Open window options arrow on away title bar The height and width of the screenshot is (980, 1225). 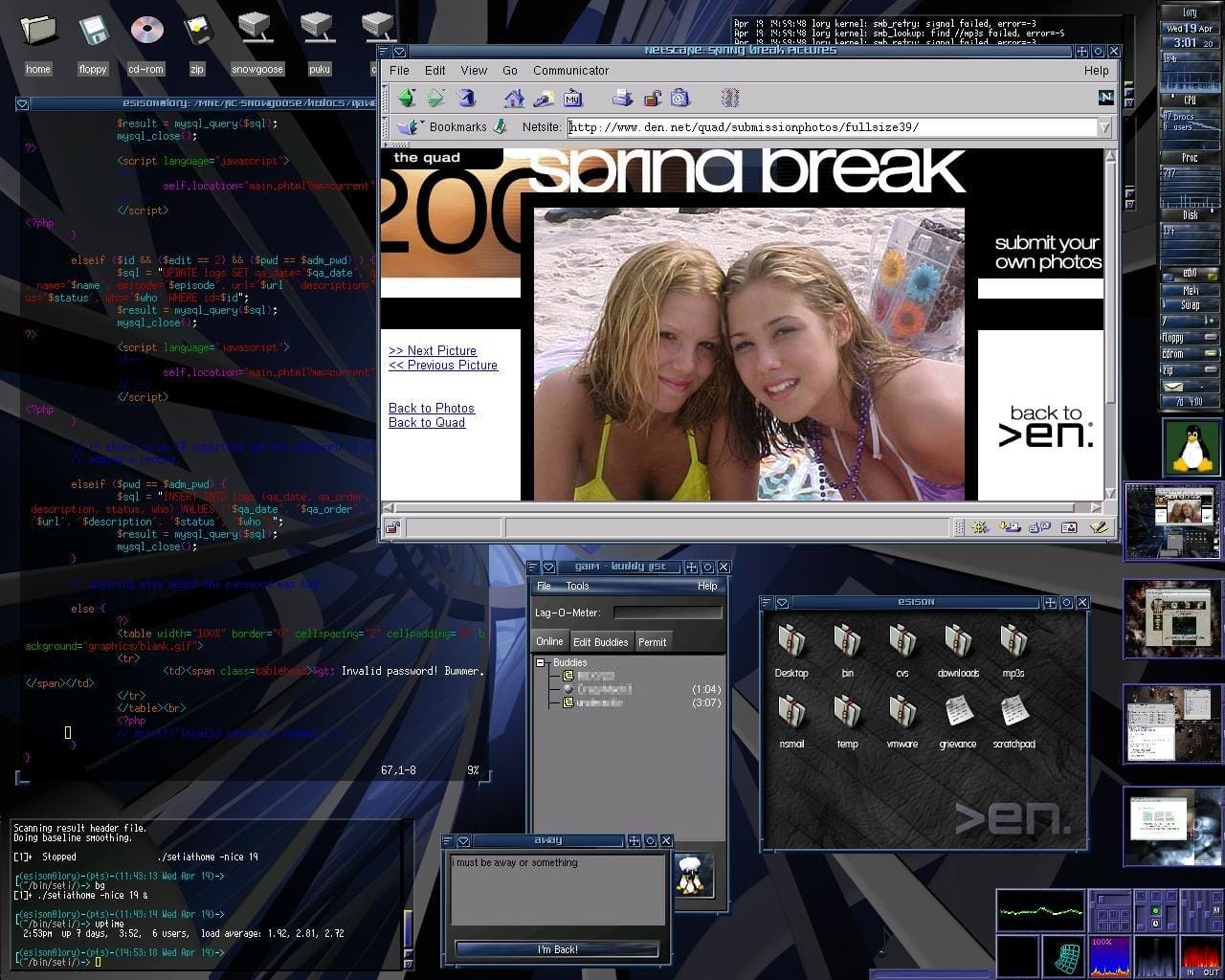click(463, 840)
